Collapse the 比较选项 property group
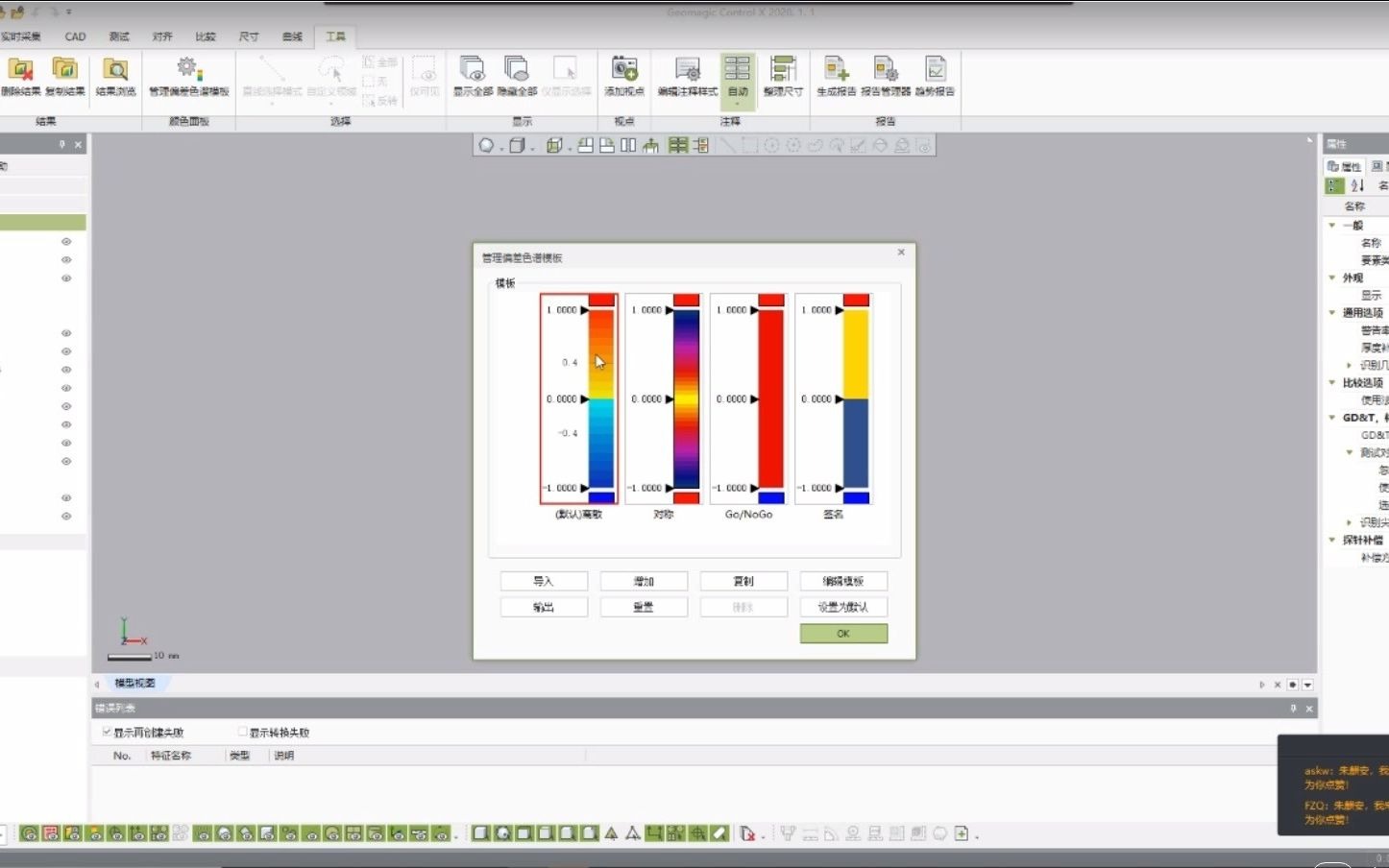The image size is (1389, 868). 1332,382
